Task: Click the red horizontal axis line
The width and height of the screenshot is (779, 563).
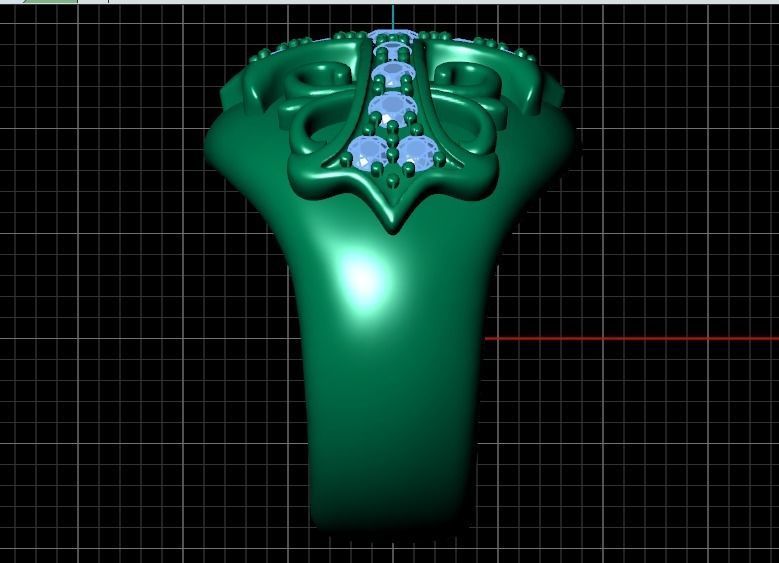Action: [x=631, y=339]
